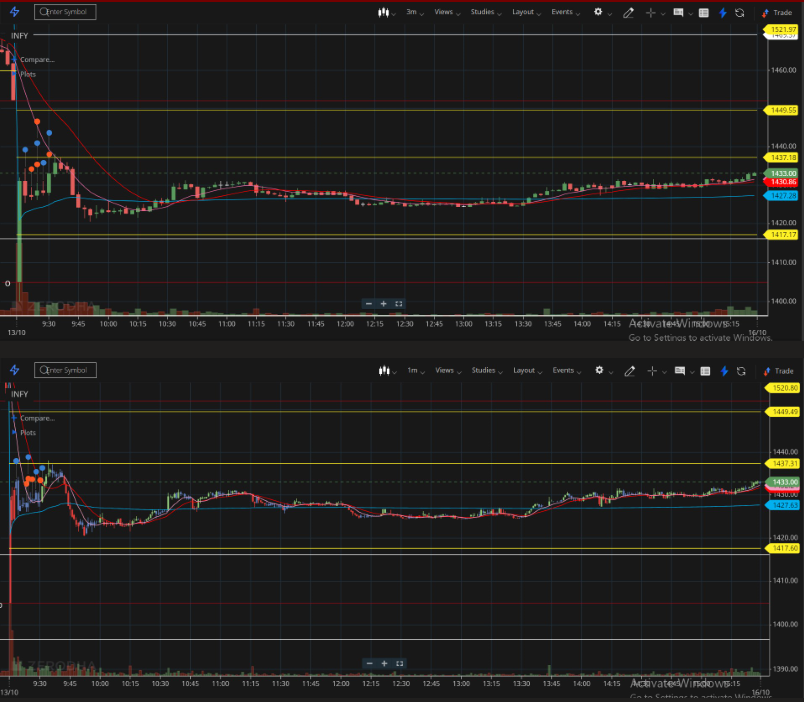
Task: Click the blue 1427.28 price label
Action: 781,196
